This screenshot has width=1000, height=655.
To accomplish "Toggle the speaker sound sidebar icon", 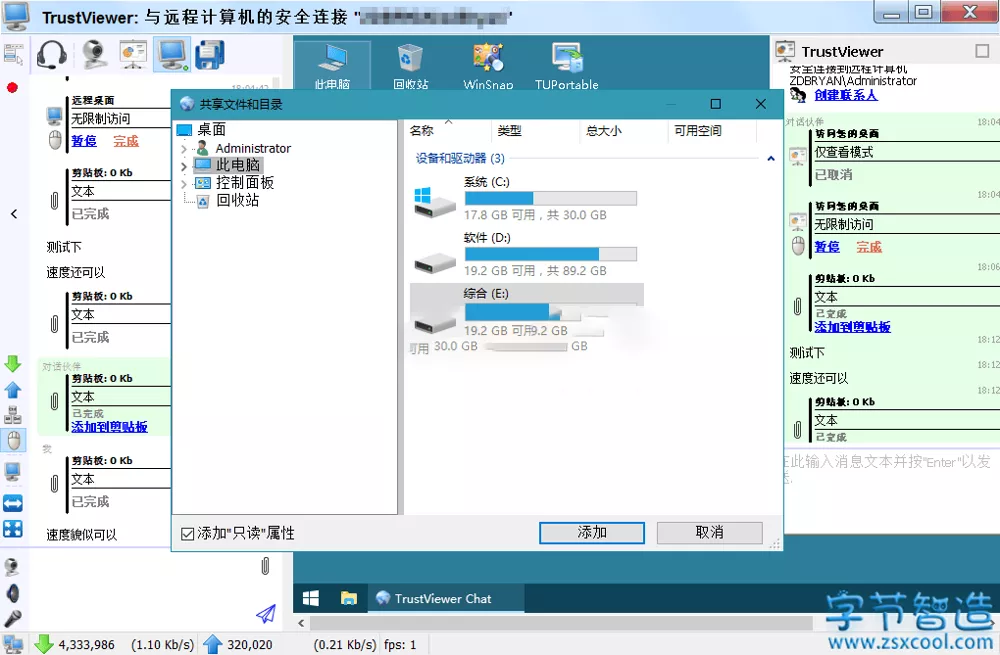I will [x=13, y=594].
